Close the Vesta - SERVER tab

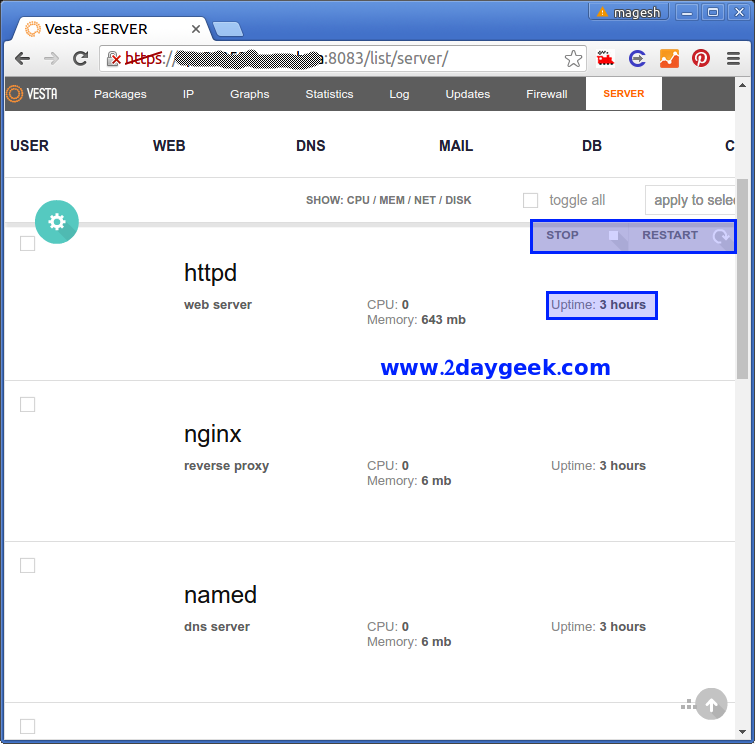click(195, 29)
